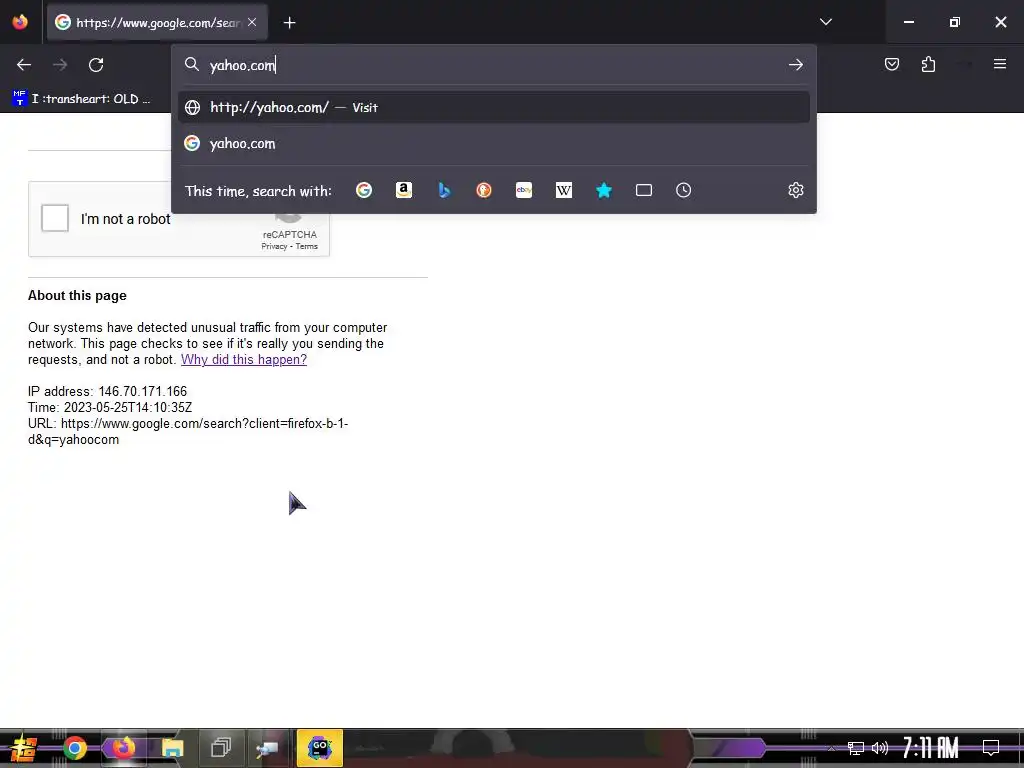Select Firefox on the taskbar
The width and height of the screenshot is (1024, 768).
[x=123, y=748]
